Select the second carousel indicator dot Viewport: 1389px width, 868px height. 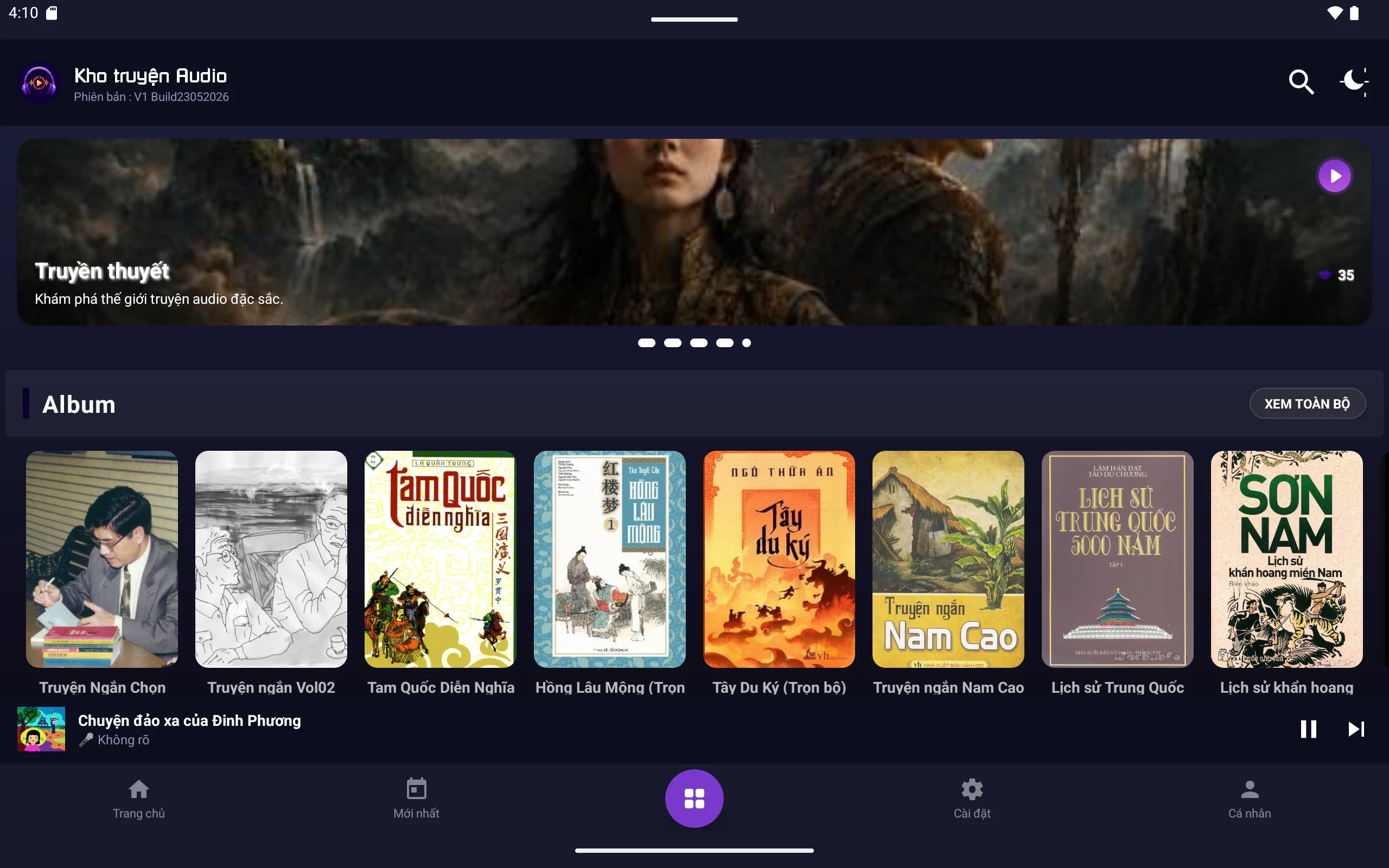pos(673,343)
